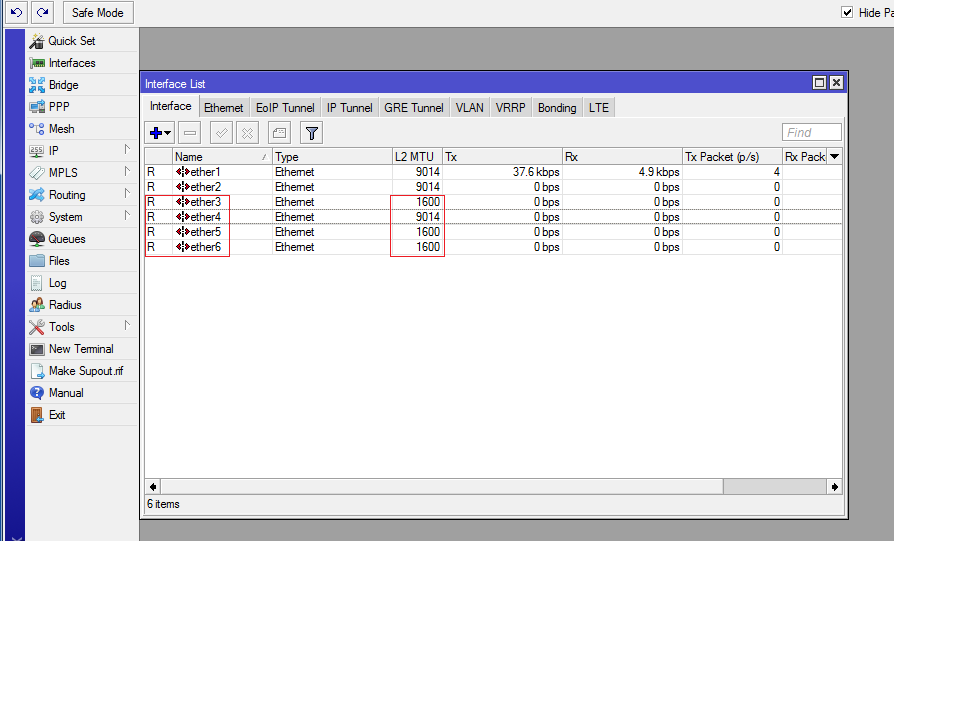Click the 37.6 kbps Tx value
Viewport: 960px width, 720px height.
pyautogui.click(x=536, y=172)
